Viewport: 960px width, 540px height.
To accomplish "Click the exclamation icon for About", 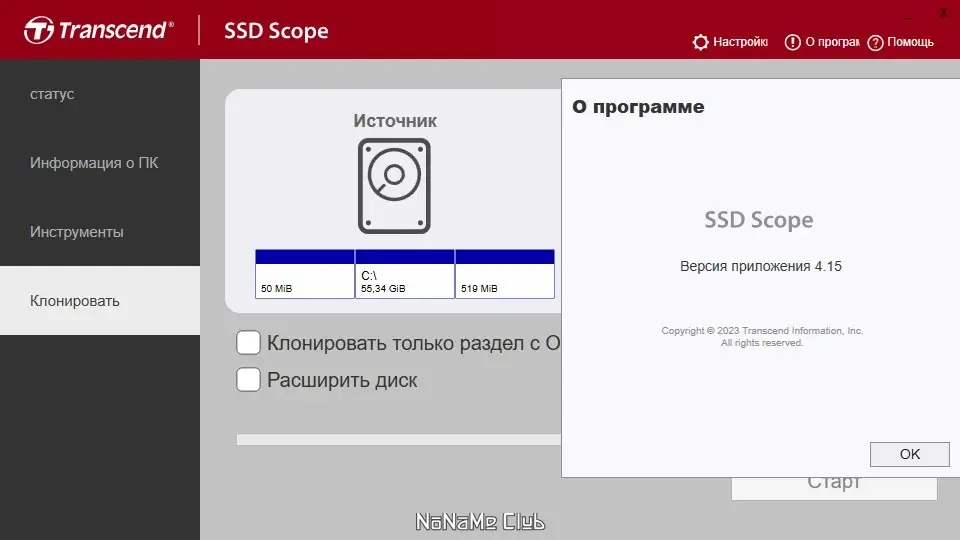I will pos(792,42).
